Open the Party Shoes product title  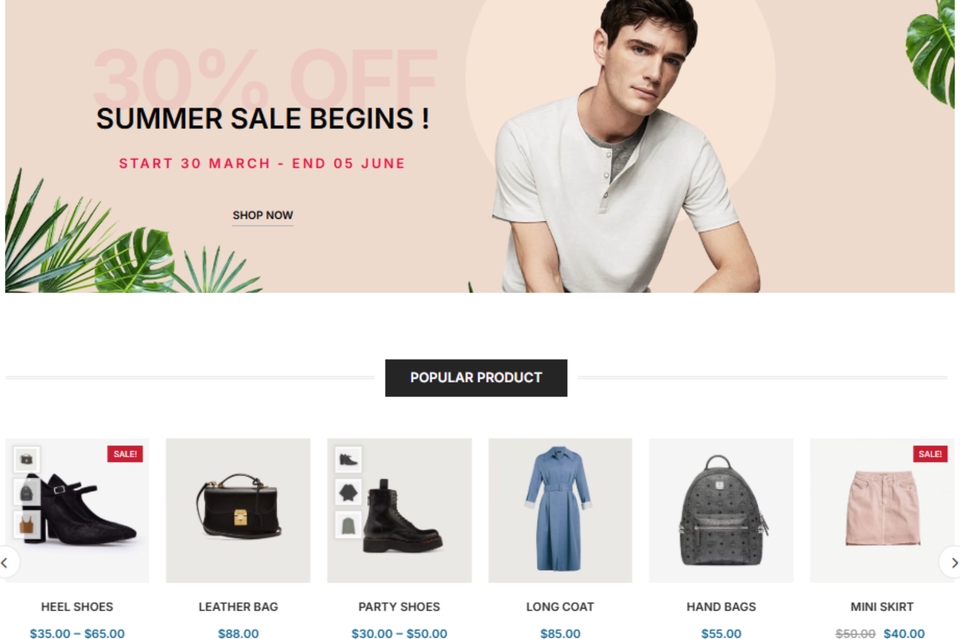click(x=399, y=607)
